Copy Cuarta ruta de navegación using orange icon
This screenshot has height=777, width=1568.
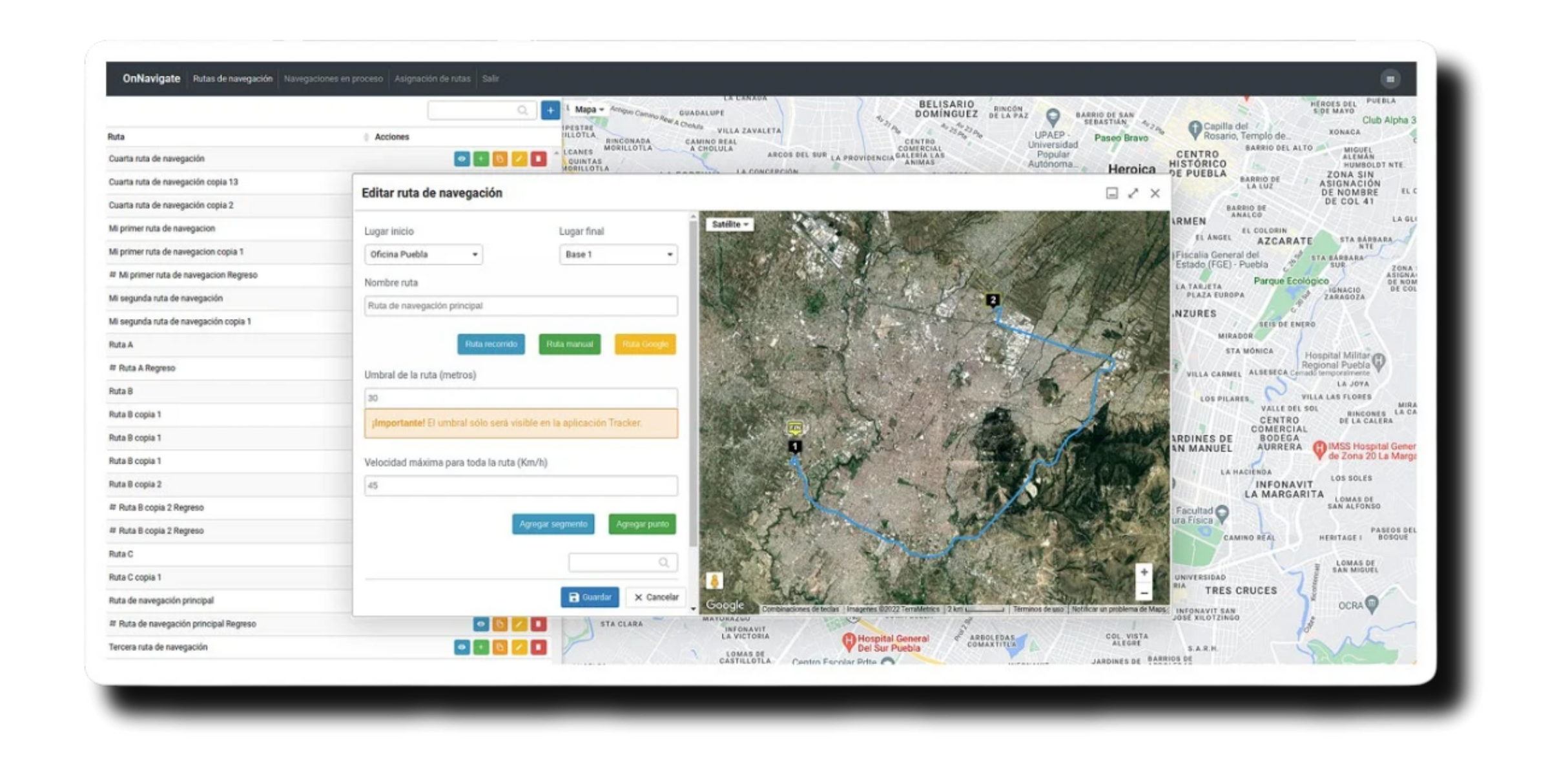tap(500, 159)
